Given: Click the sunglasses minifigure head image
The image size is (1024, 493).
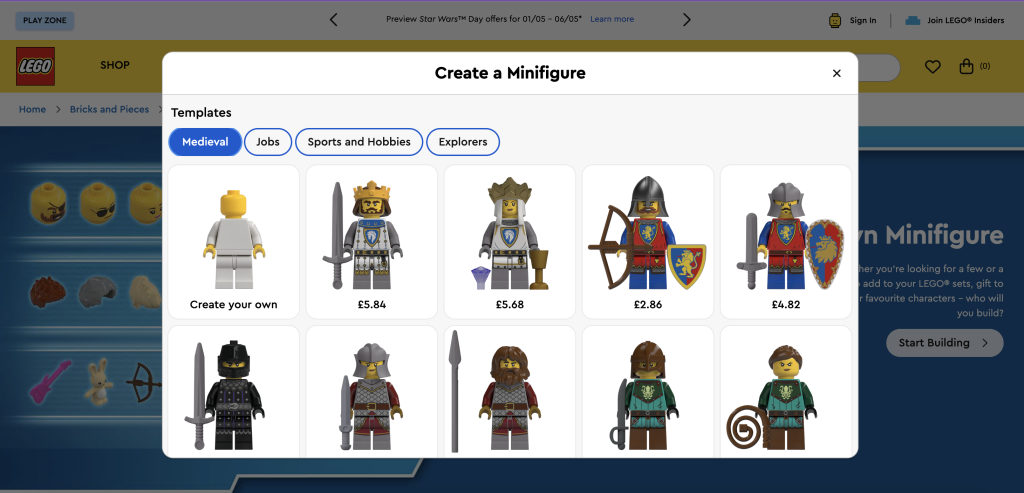Looking at the screenshot, I should pyautogui.click(x=98, y=204).
